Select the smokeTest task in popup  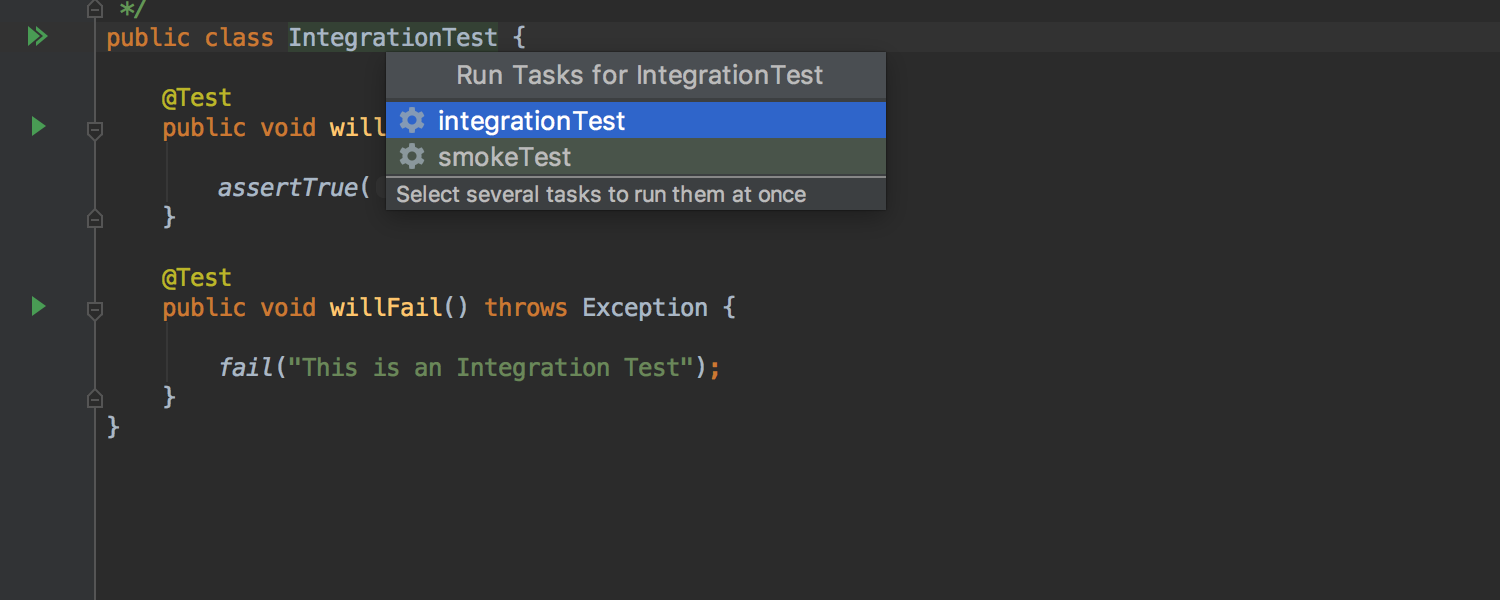(636, 157)
